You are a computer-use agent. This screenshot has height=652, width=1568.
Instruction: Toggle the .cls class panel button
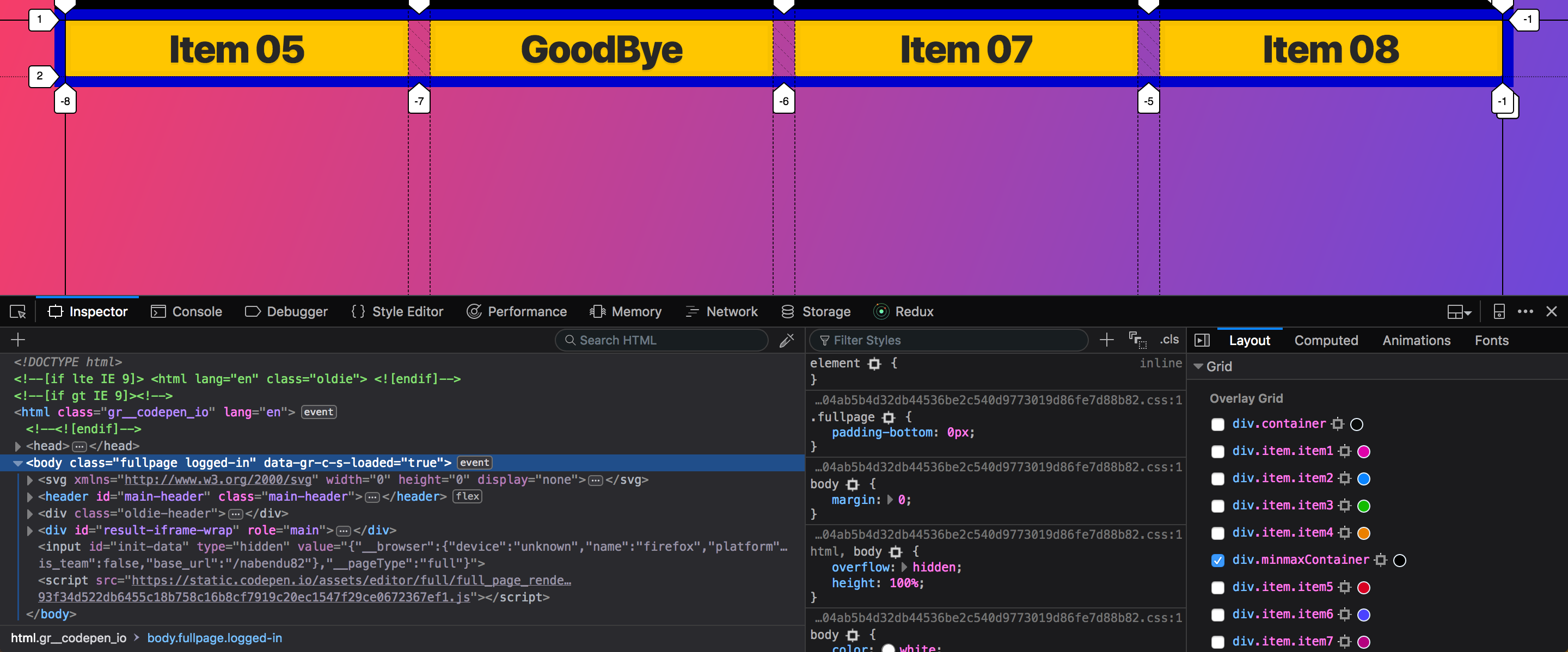[1169, 340]
